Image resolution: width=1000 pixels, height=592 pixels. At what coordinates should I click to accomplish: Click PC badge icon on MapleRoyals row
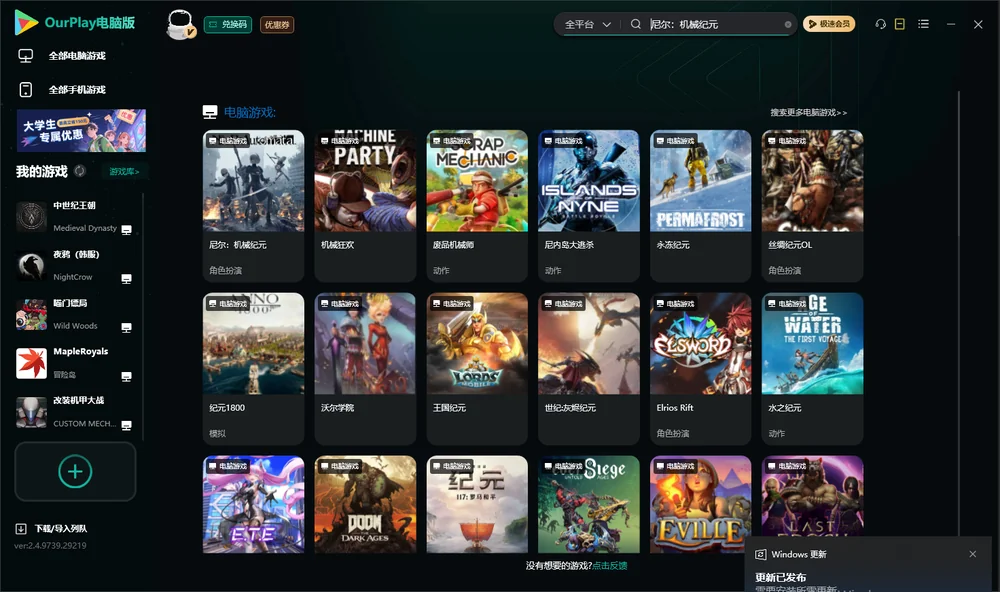click(x=126, y=376)
